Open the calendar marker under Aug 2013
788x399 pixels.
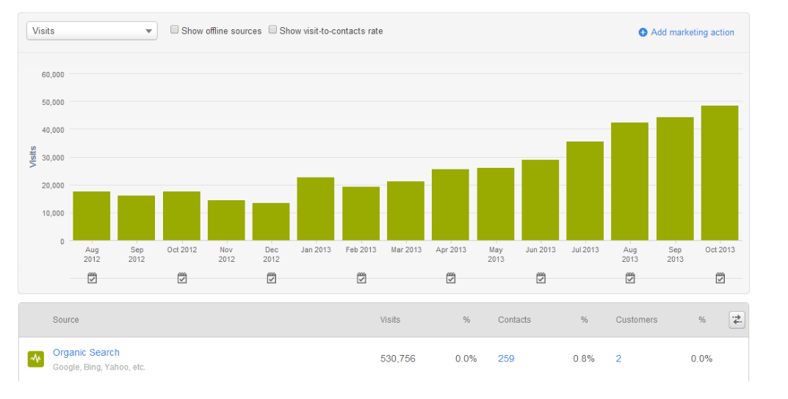pyautogui.click(x=630, y=278)
